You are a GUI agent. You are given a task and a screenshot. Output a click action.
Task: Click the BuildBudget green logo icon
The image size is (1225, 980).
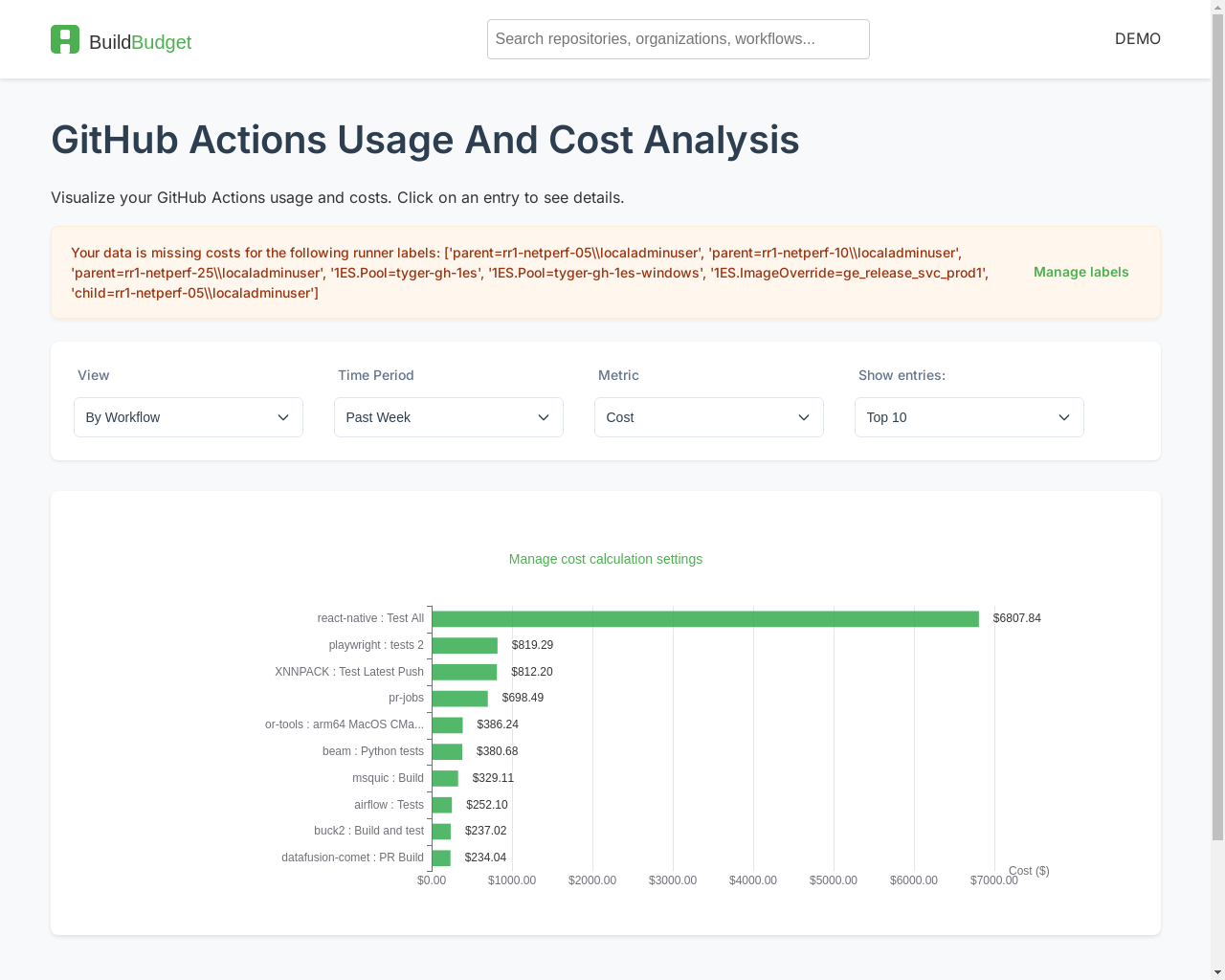point(65,39)
